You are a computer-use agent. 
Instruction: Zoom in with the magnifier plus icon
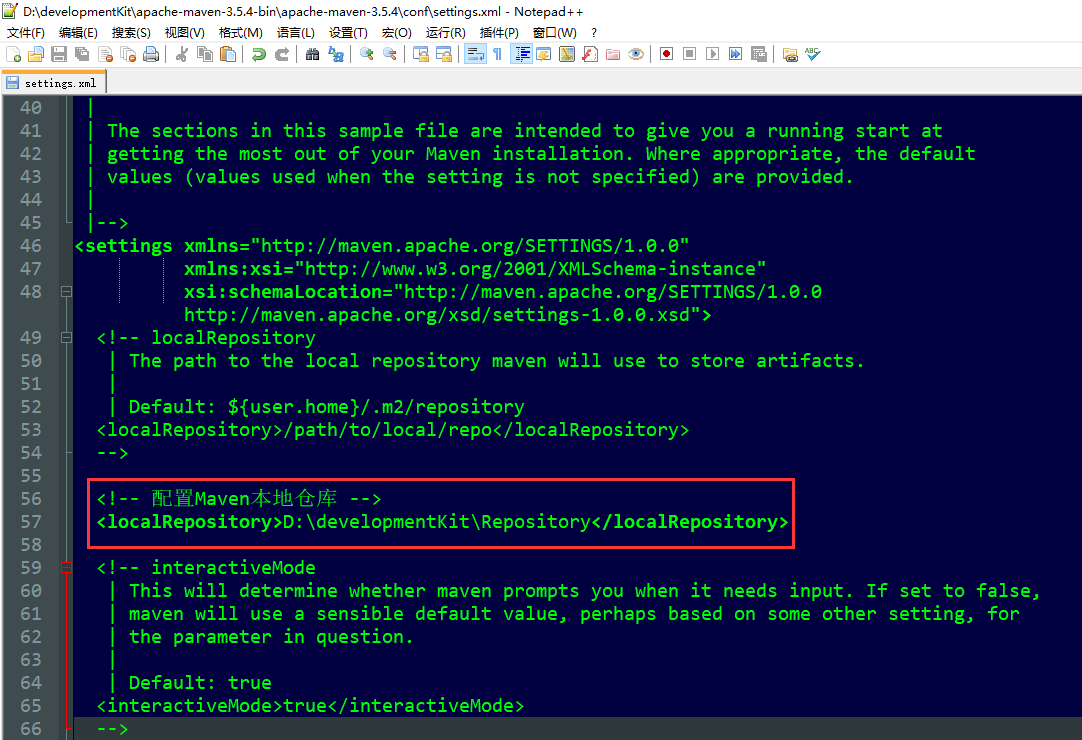[366, 55]
